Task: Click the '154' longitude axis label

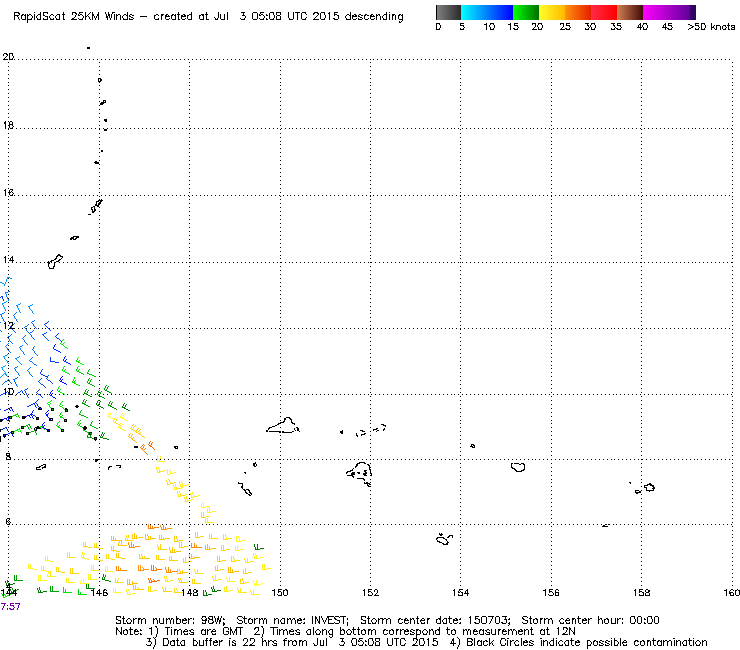Action: (x=461, y=592)
